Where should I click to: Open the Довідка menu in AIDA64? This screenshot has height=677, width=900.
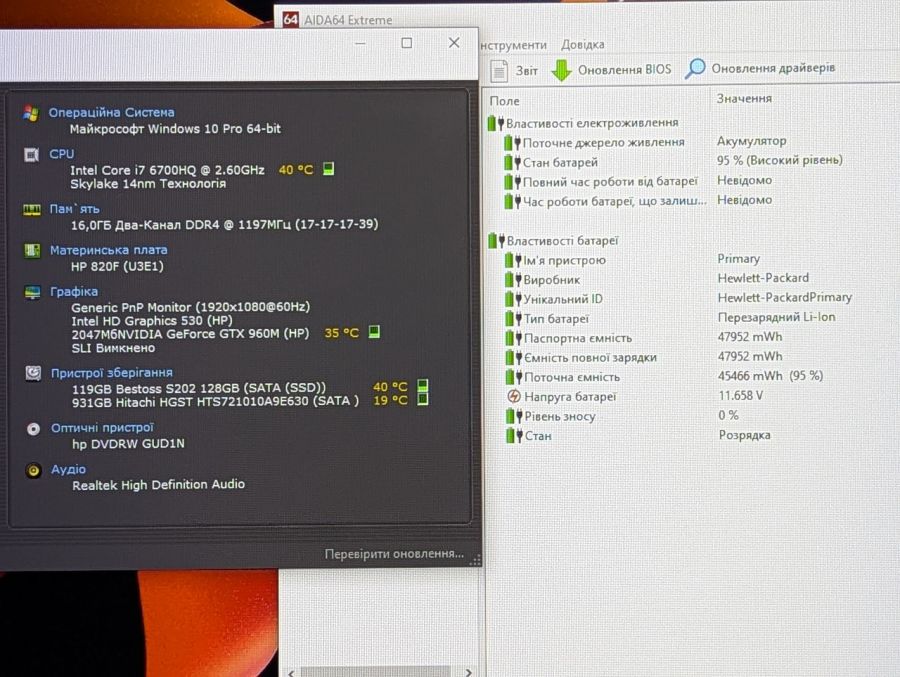tap(583, 44)
